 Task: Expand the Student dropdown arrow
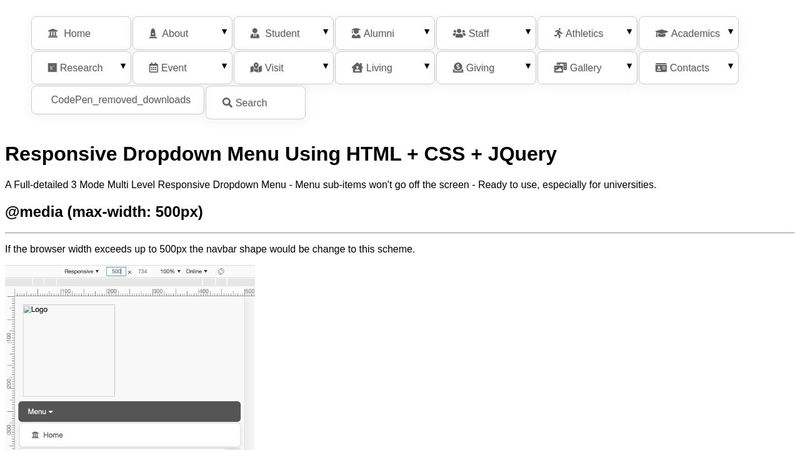point(326,32)
